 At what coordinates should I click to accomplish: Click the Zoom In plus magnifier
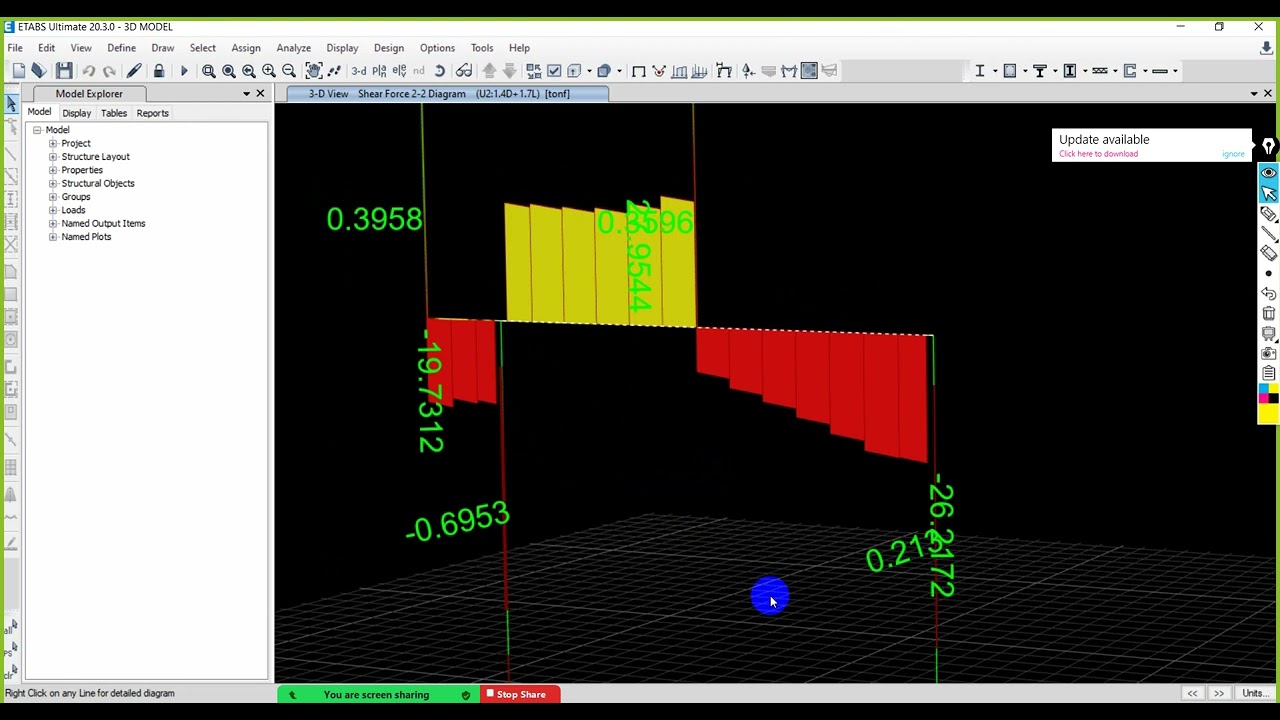269,71
